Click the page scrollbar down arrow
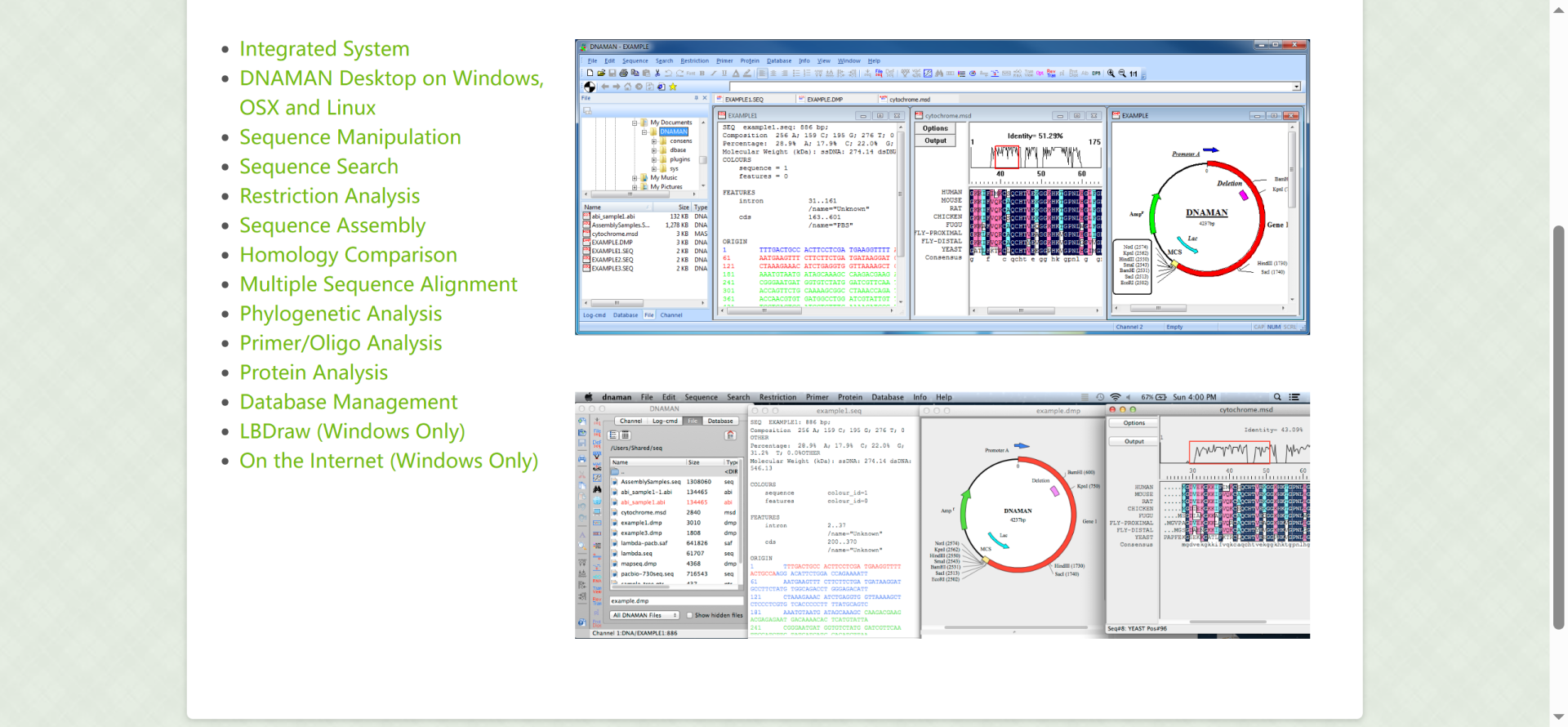The image size is (1568, 727). tap(1559, 717)
